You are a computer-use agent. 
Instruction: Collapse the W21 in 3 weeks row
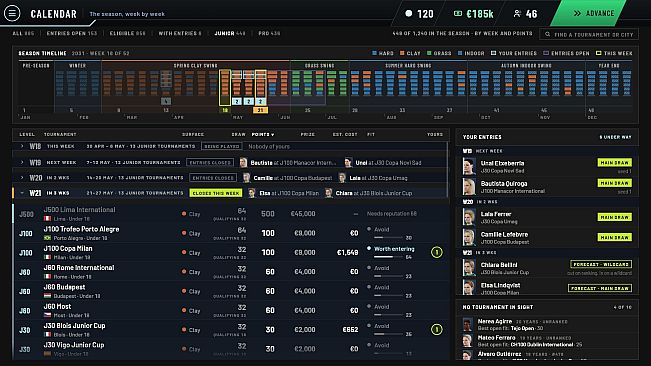click(230, 193)
